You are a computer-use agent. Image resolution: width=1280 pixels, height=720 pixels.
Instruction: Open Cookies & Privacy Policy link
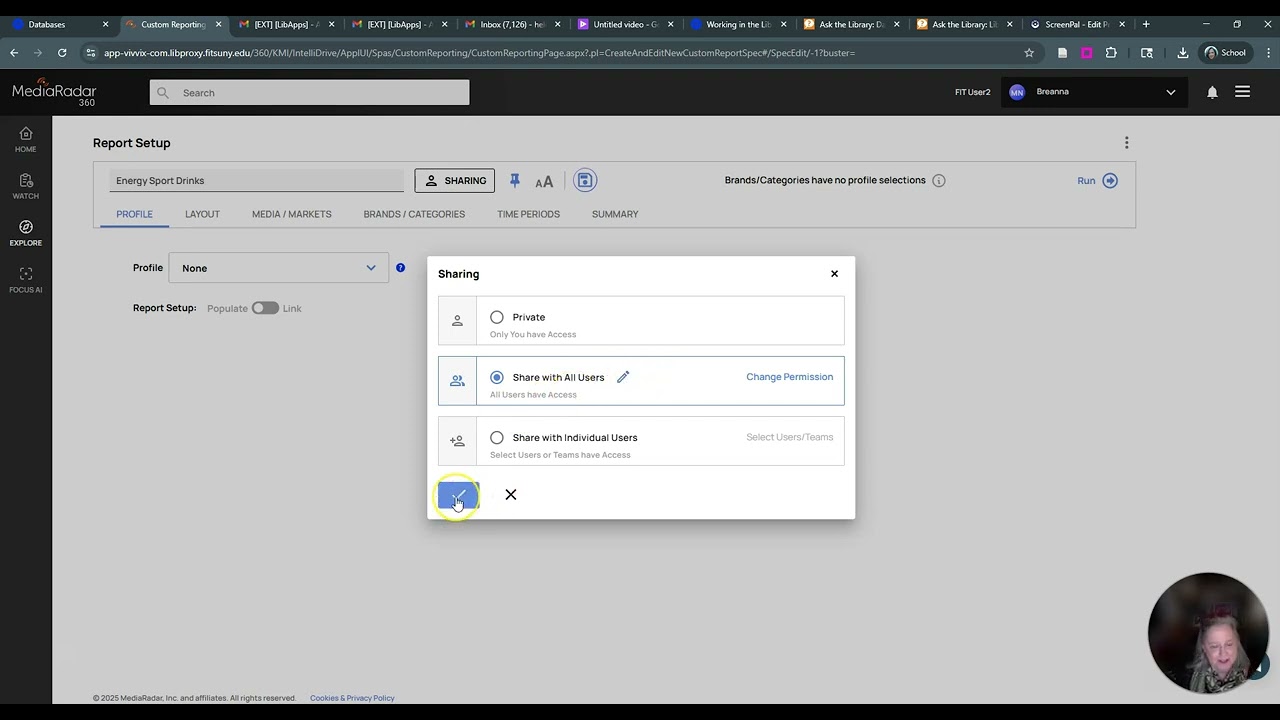coord(352,698)
